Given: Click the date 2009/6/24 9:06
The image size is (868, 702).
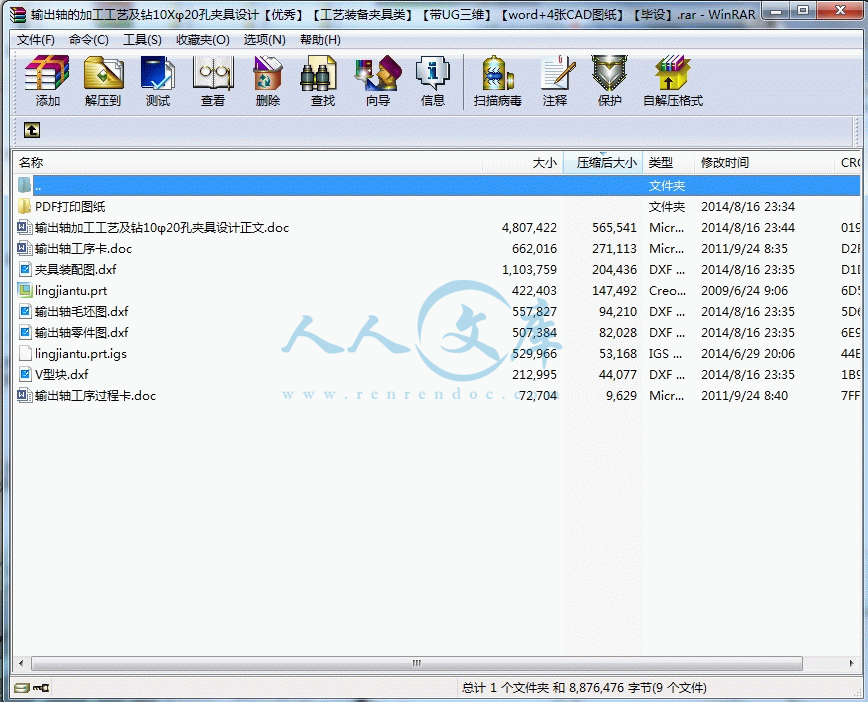Looking at the screenshot, I should [744, 291].
